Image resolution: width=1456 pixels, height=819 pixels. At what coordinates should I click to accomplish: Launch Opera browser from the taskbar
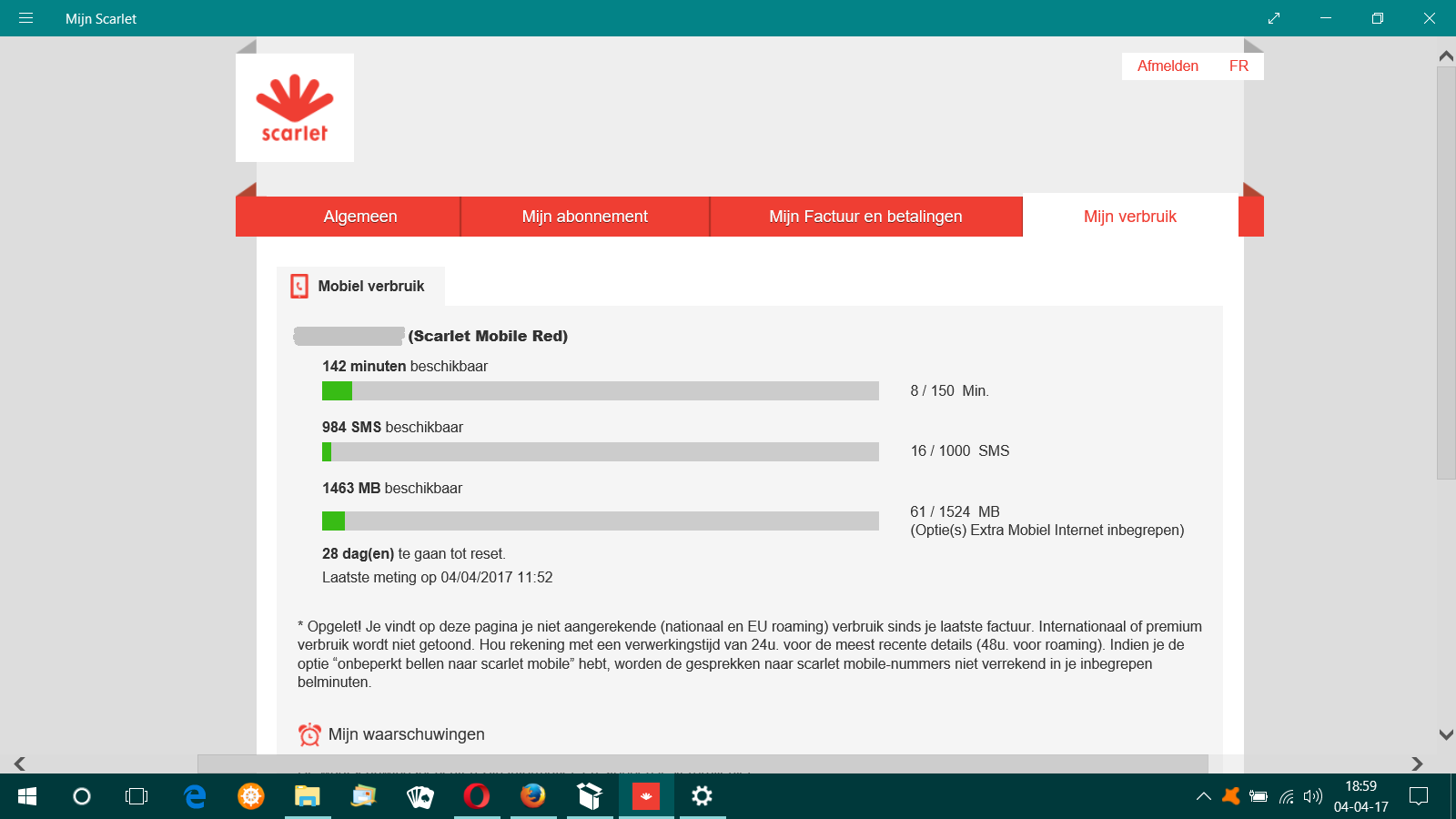coord(477,796)
